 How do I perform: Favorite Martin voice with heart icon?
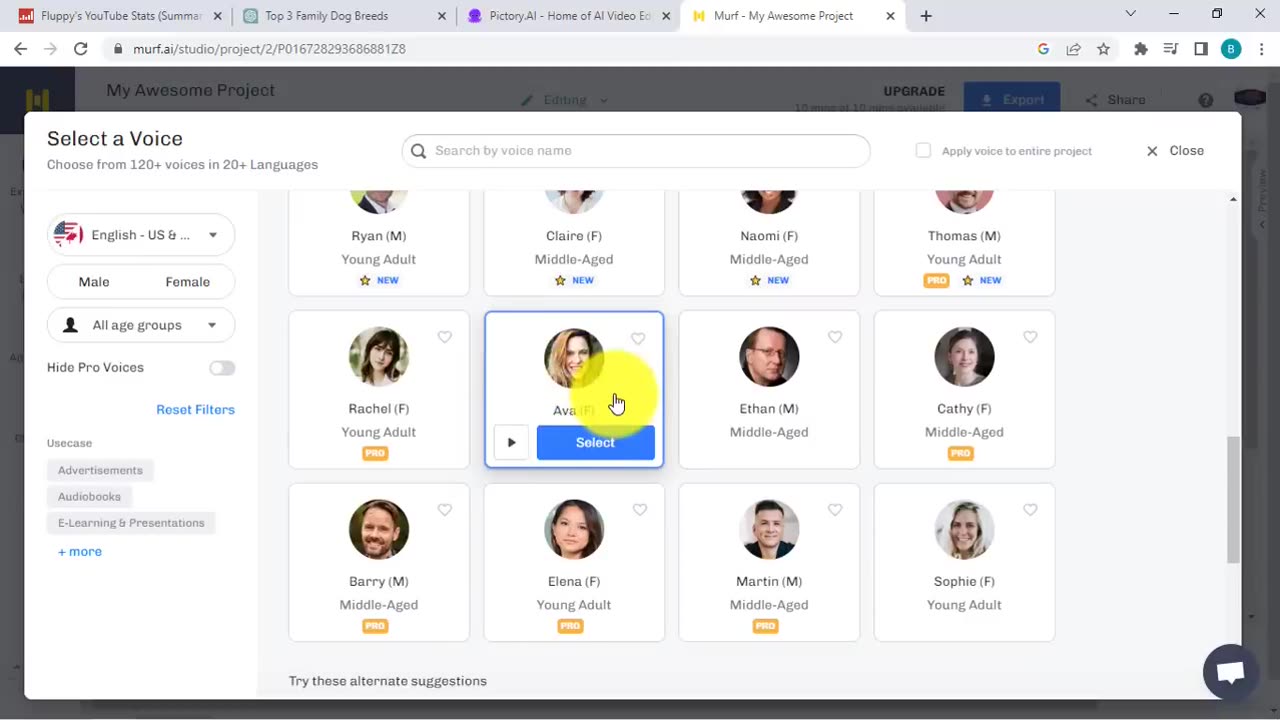click(x=835, y=510)
